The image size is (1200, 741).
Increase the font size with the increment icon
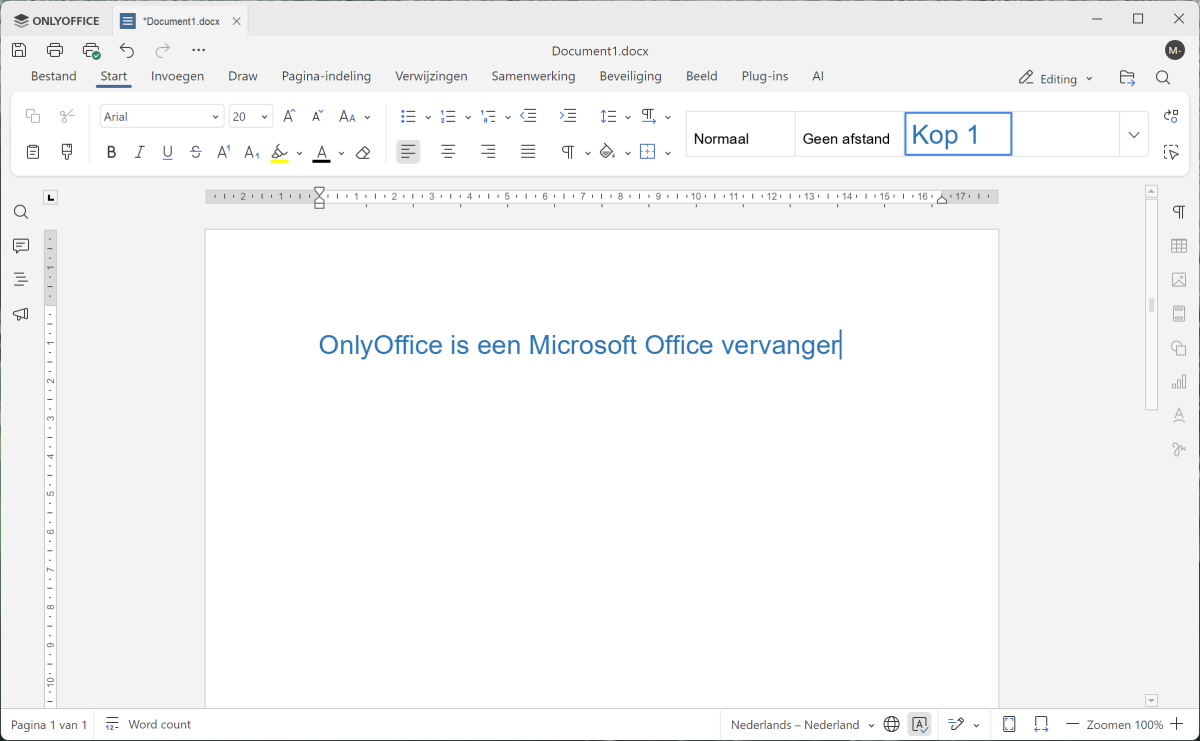click(x=289, y=117)
